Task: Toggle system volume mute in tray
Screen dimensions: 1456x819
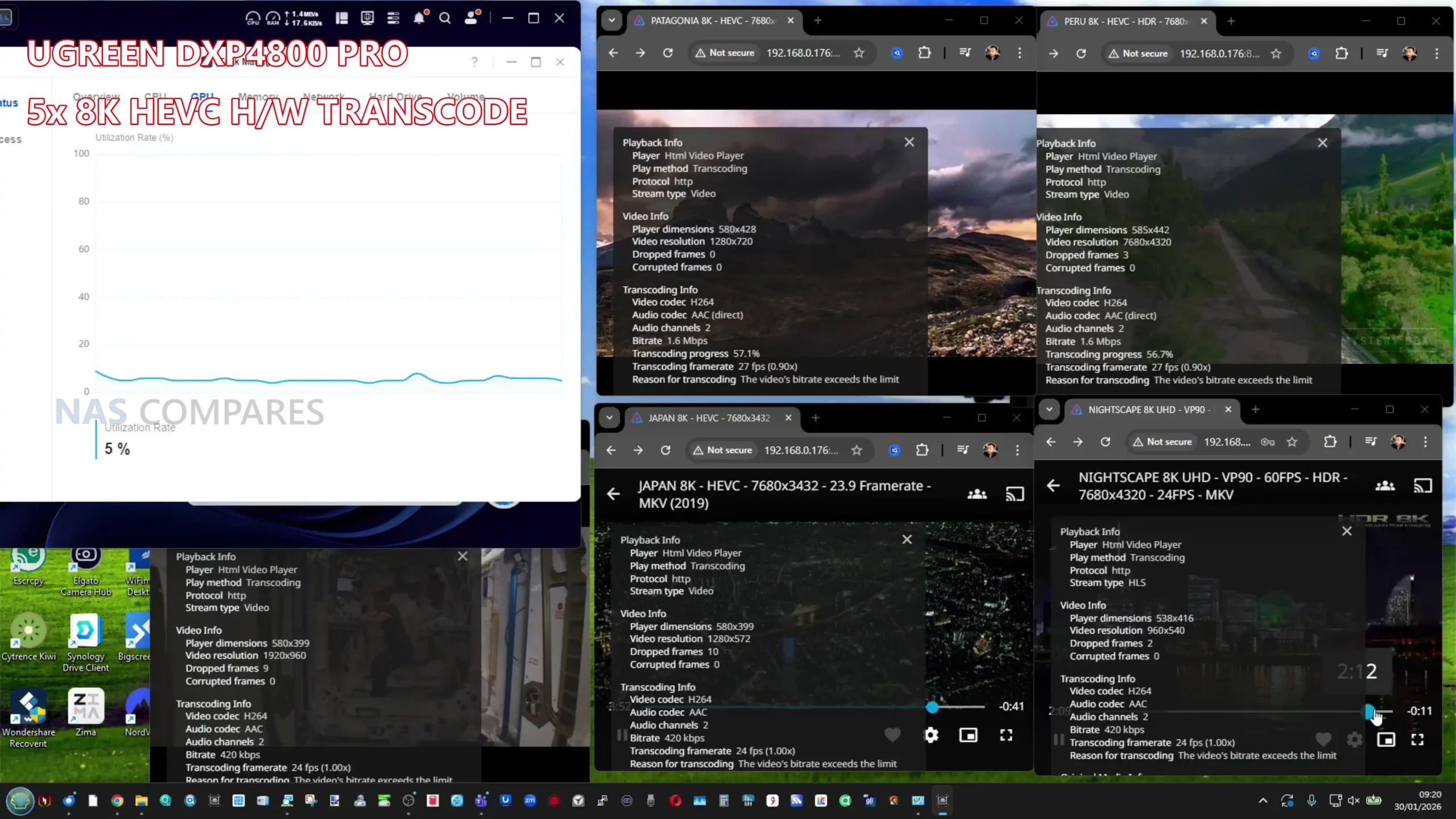Action: click(1354, 800)
